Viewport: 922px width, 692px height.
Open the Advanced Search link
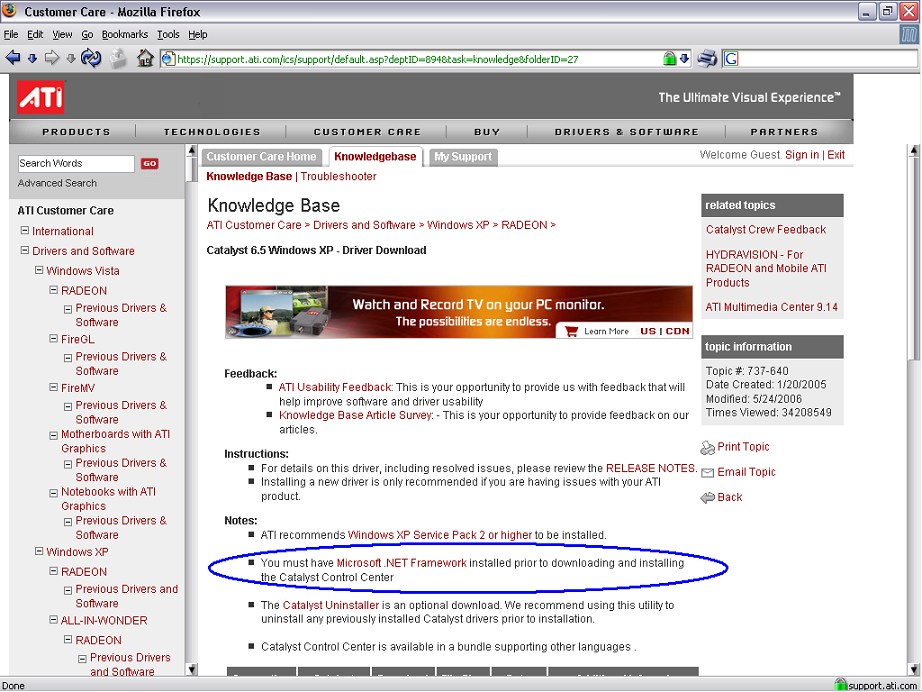point(57,183)
